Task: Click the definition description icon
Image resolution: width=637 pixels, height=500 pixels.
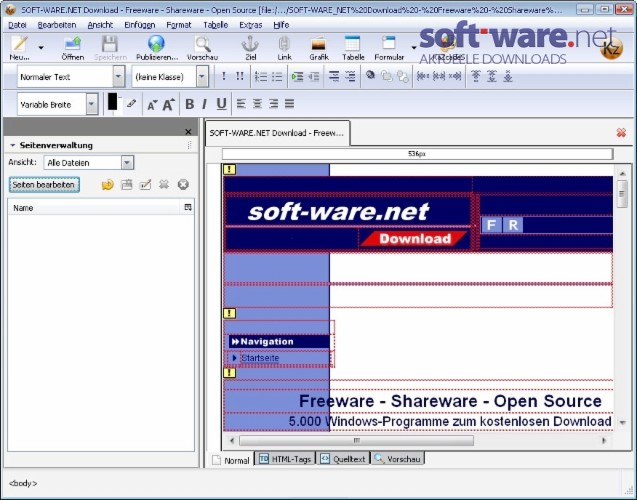Action: coord(350,76)
